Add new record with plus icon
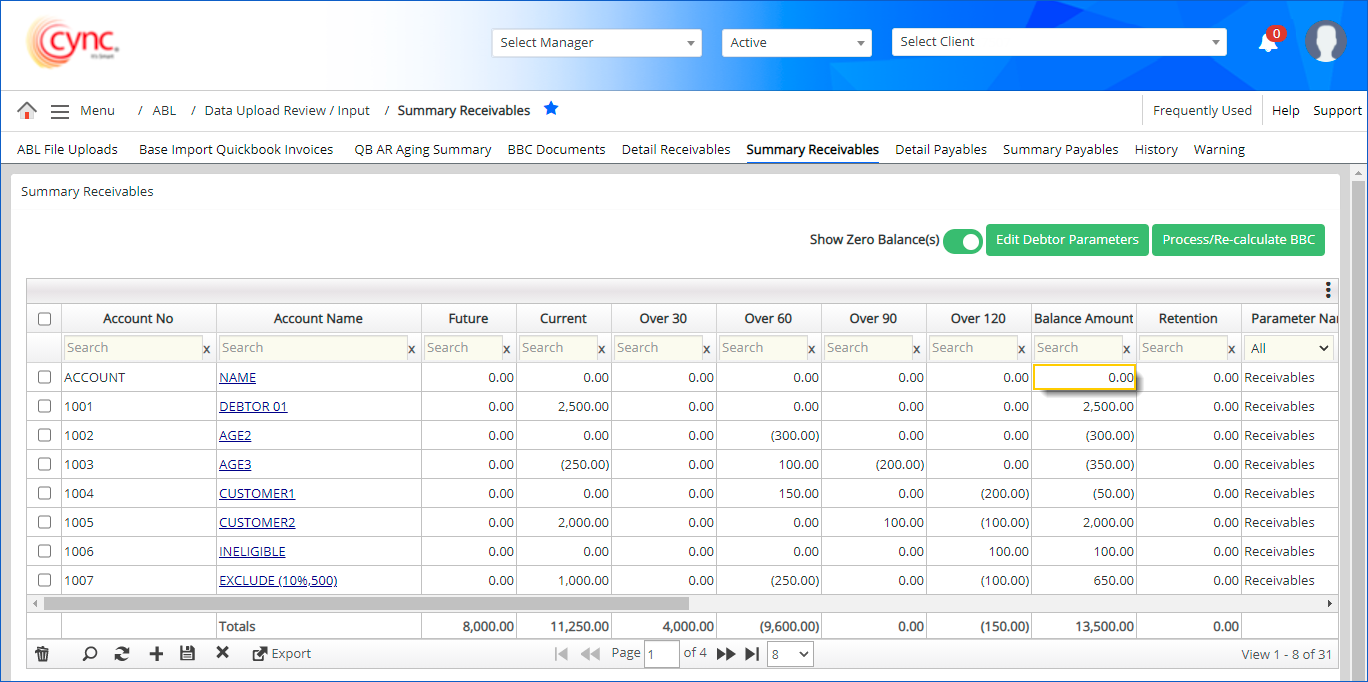 156,654
